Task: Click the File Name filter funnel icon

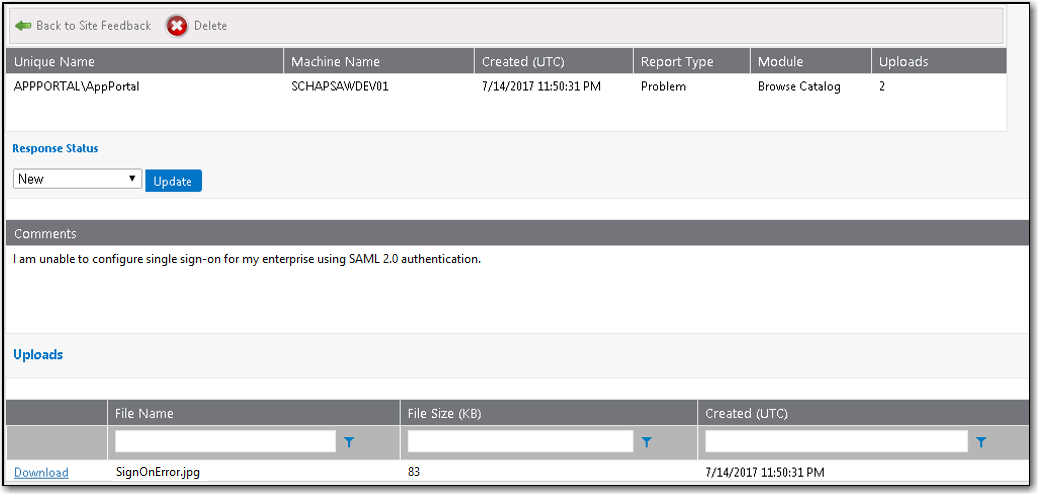Action: 349,441
